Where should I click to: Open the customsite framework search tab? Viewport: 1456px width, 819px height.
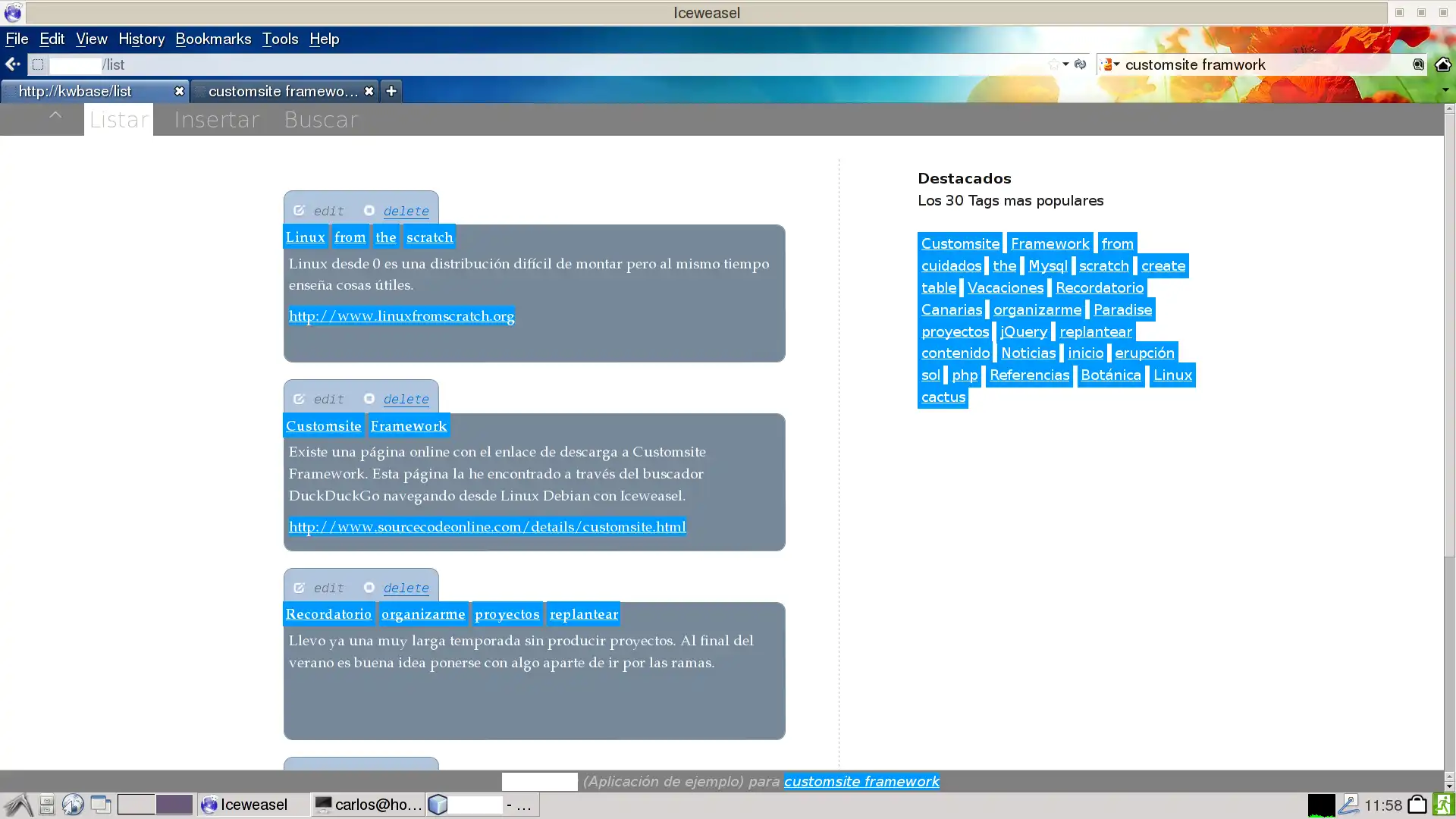click(x=281, y=91)
